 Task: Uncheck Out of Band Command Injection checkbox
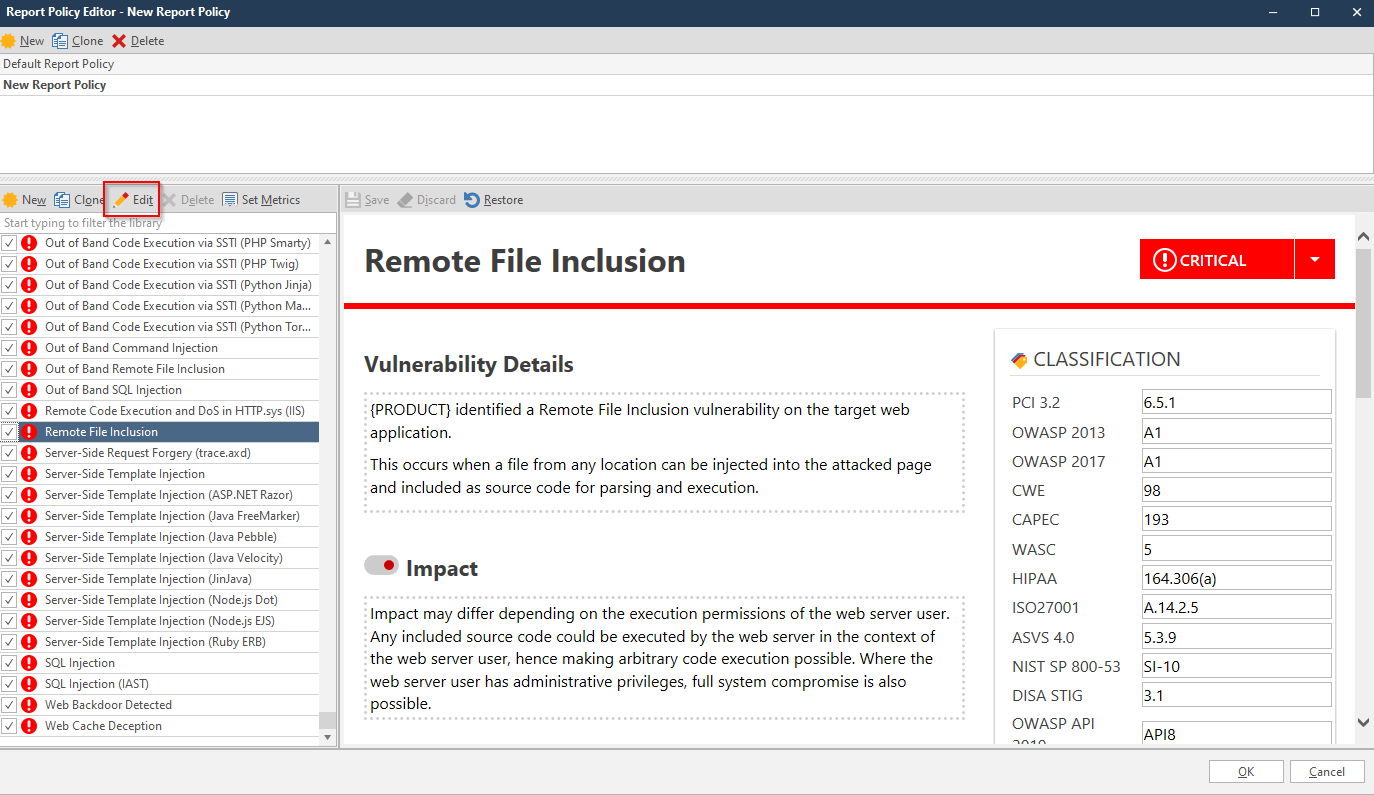click(x=9, y=348)
